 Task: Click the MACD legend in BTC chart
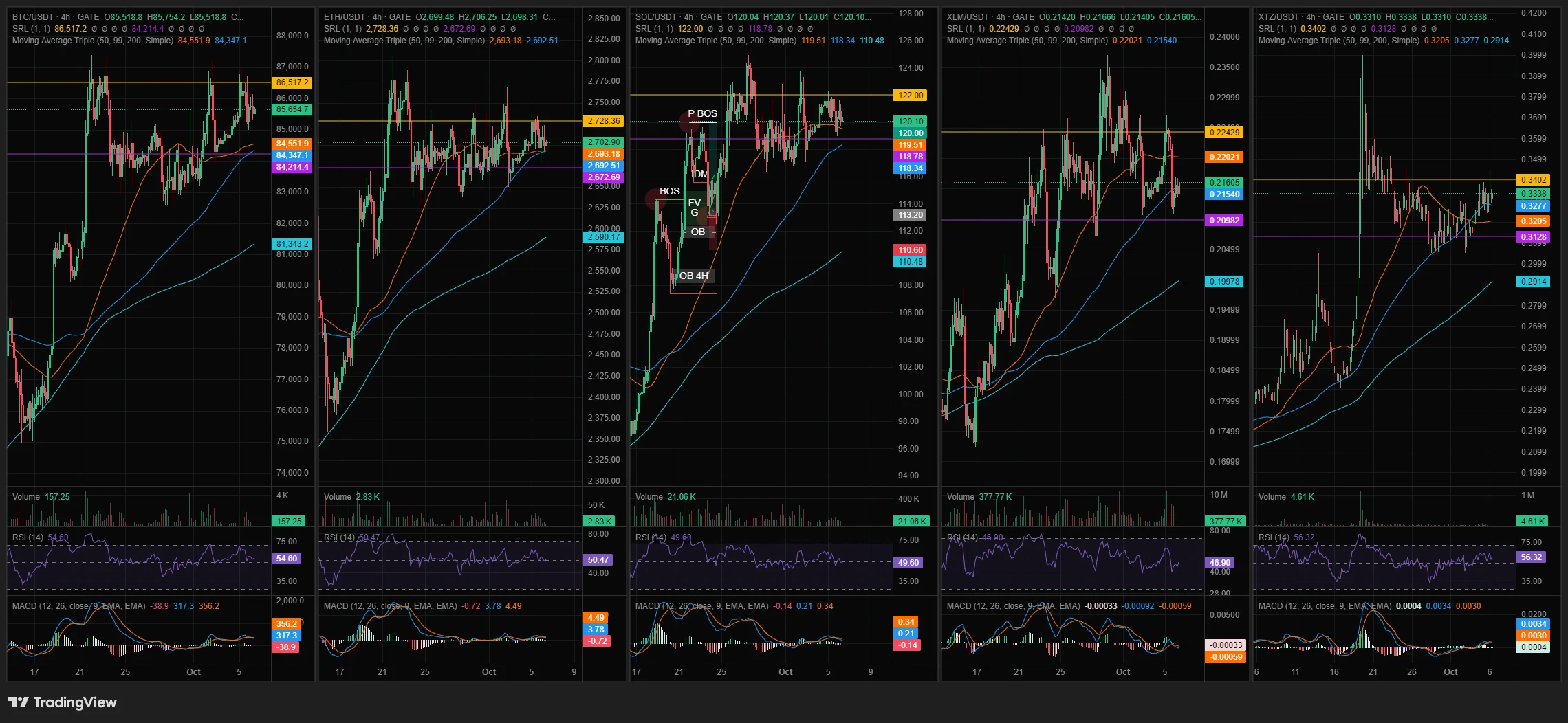coord(79,606)
